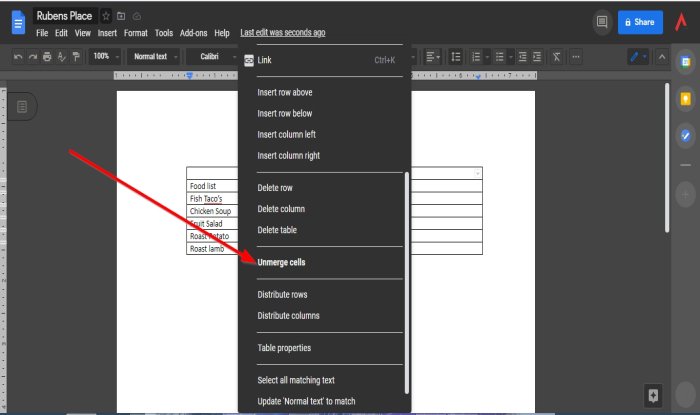Screen dimensions: 700x415
Task: Open Google Tasks side panel
Action: coord(685,135)
